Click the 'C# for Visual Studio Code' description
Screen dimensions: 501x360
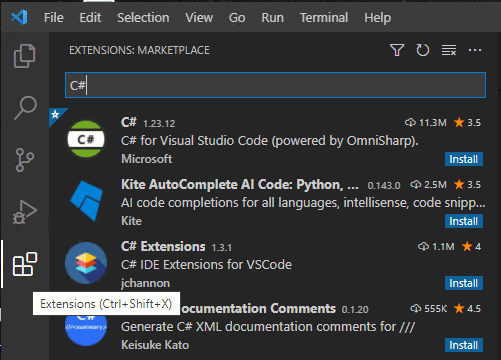click(x=269, y=141)
